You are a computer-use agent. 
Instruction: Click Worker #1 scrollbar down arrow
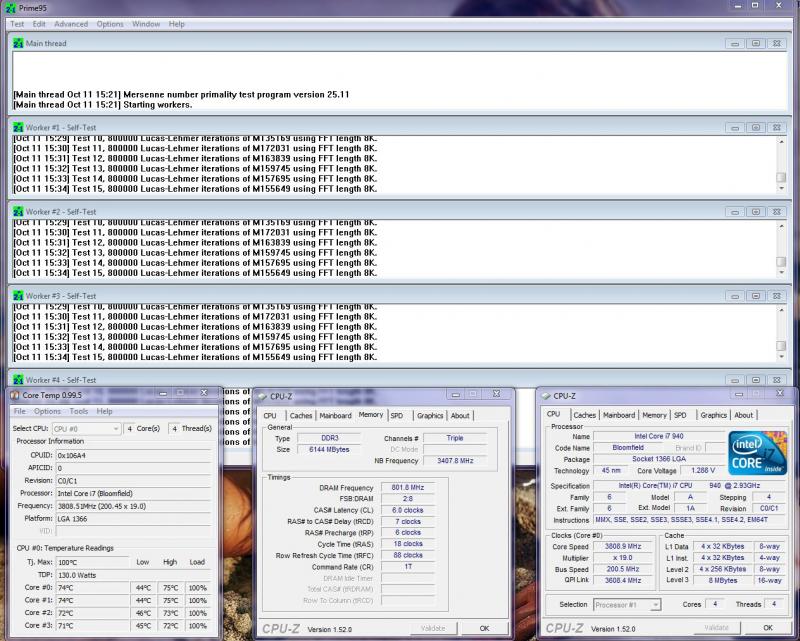781,188
